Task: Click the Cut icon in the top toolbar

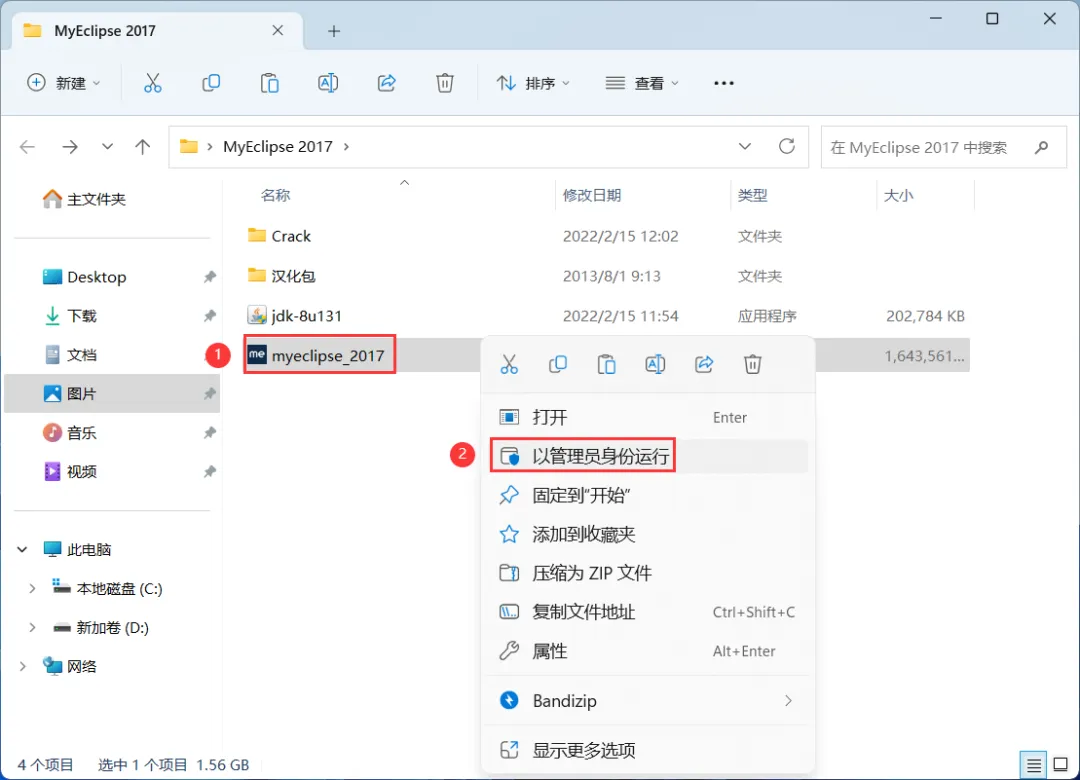Action: pyautogui.click(x=152, y=83)
